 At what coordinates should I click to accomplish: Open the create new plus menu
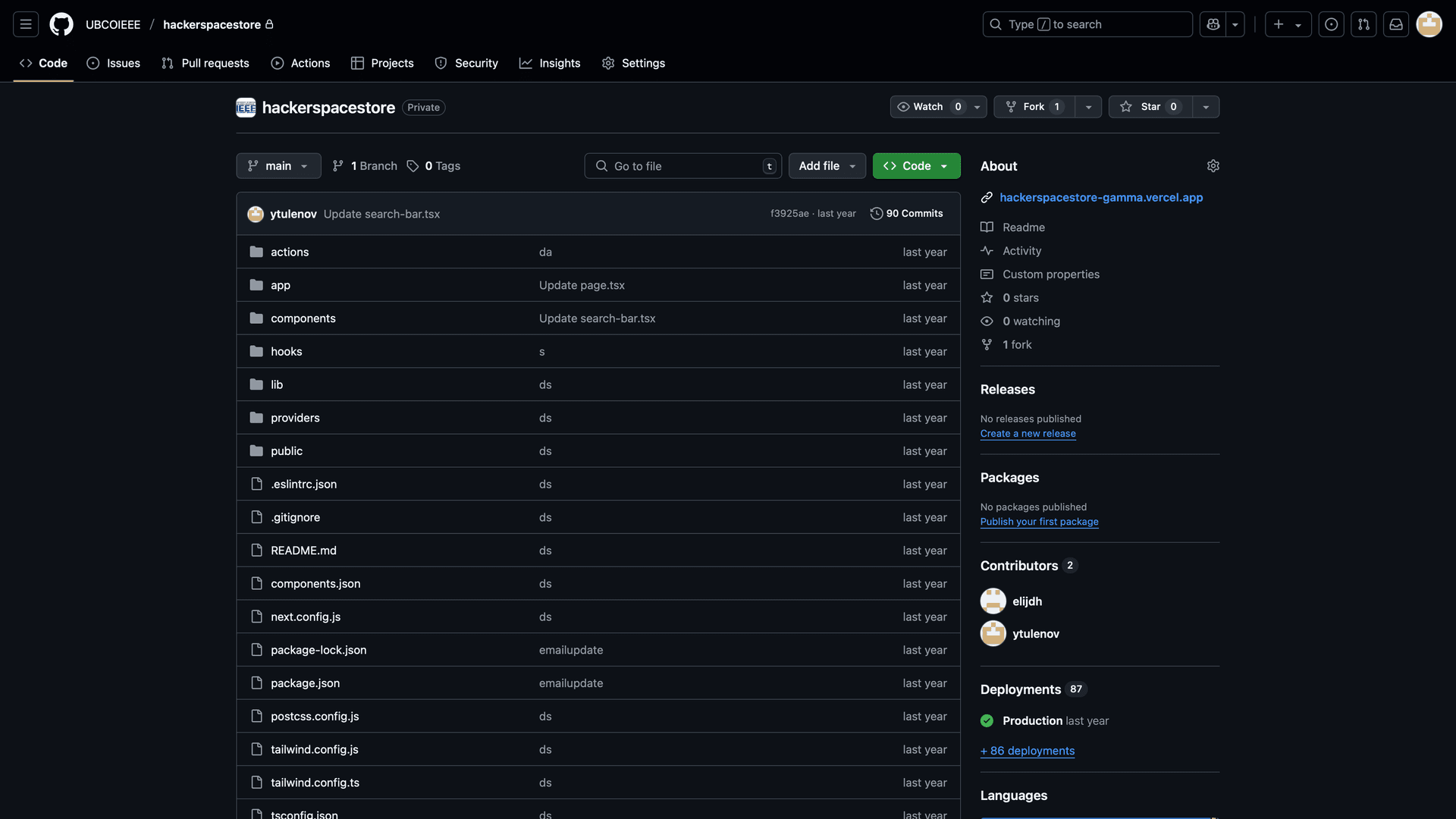(1288, 24)
